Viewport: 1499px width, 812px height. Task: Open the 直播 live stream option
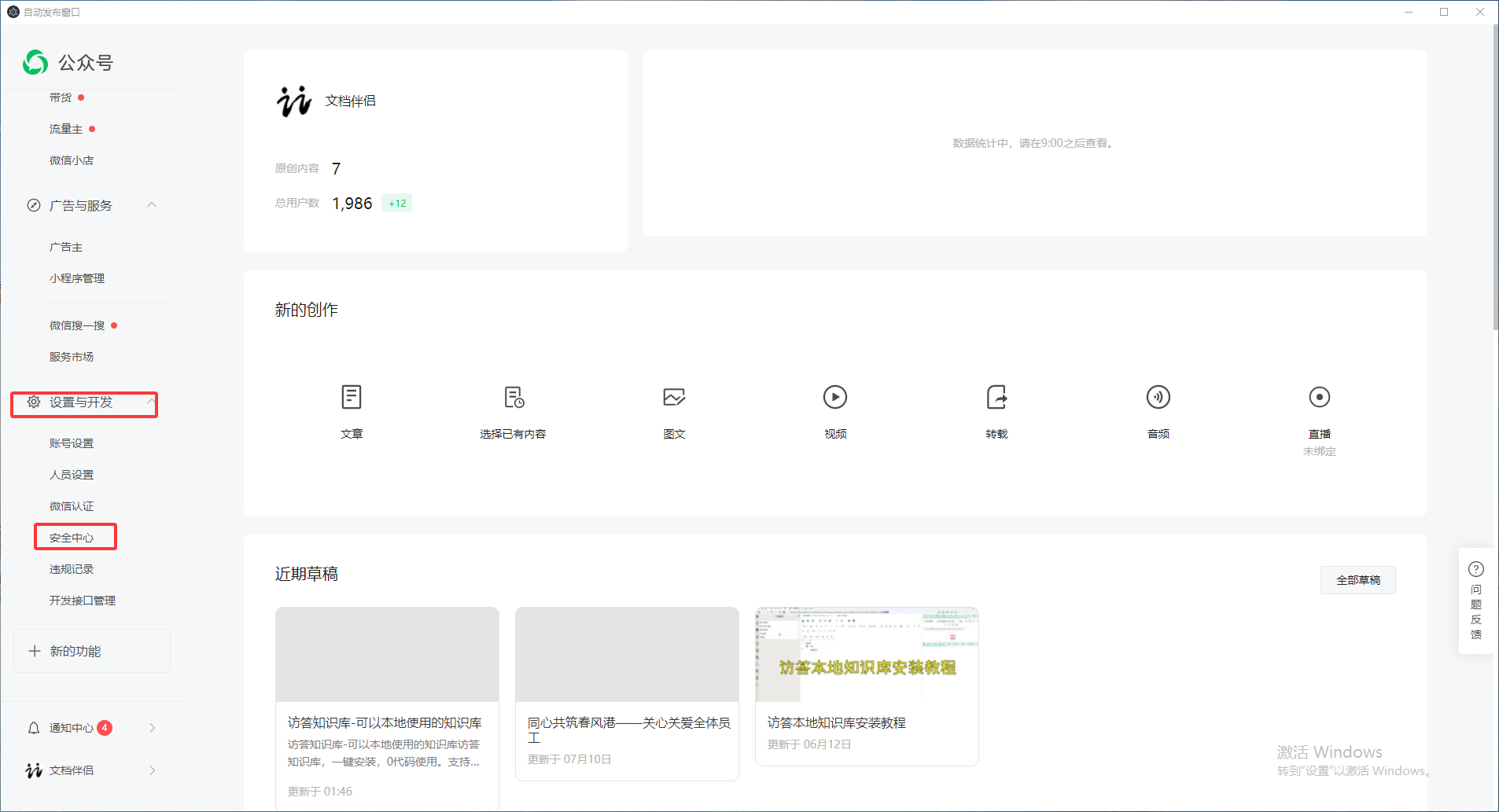(x=1319, y=413)
